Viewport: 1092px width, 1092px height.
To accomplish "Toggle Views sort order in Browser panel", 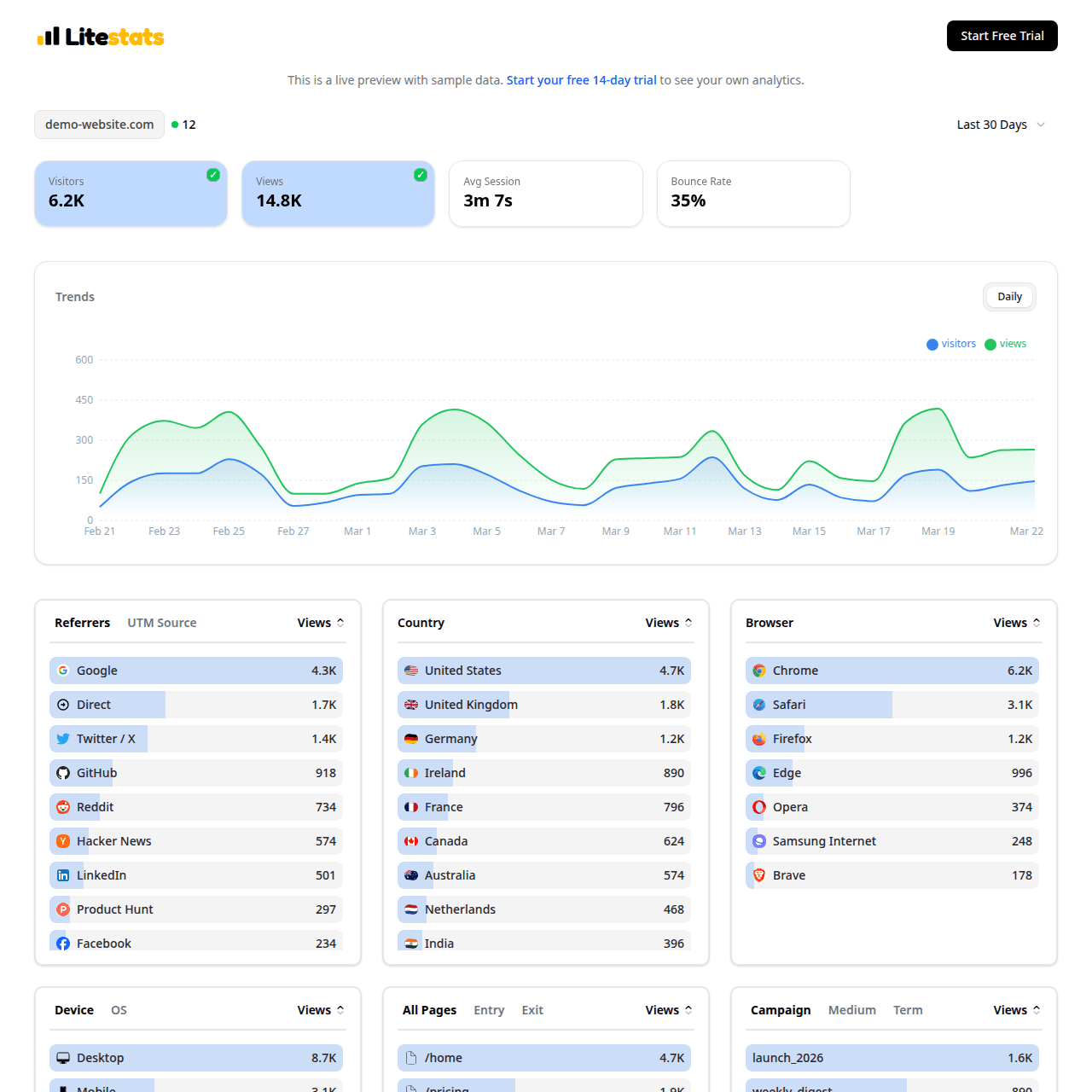I will click(1037, 623).
